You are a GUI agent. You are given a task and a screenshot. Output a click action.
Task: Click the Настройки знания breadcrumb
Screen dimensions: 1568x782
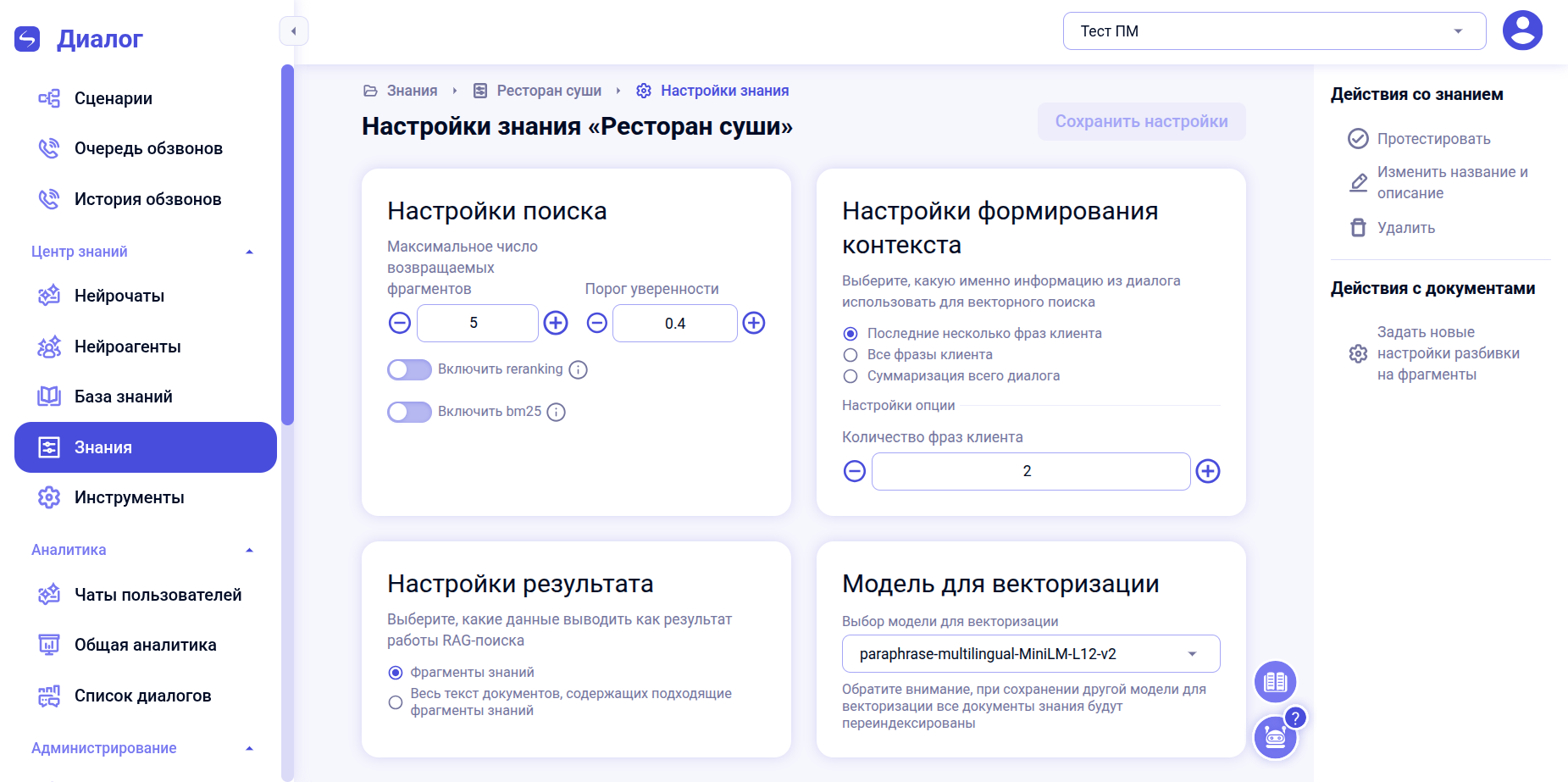pyautogui.click(x=712, y=91)
